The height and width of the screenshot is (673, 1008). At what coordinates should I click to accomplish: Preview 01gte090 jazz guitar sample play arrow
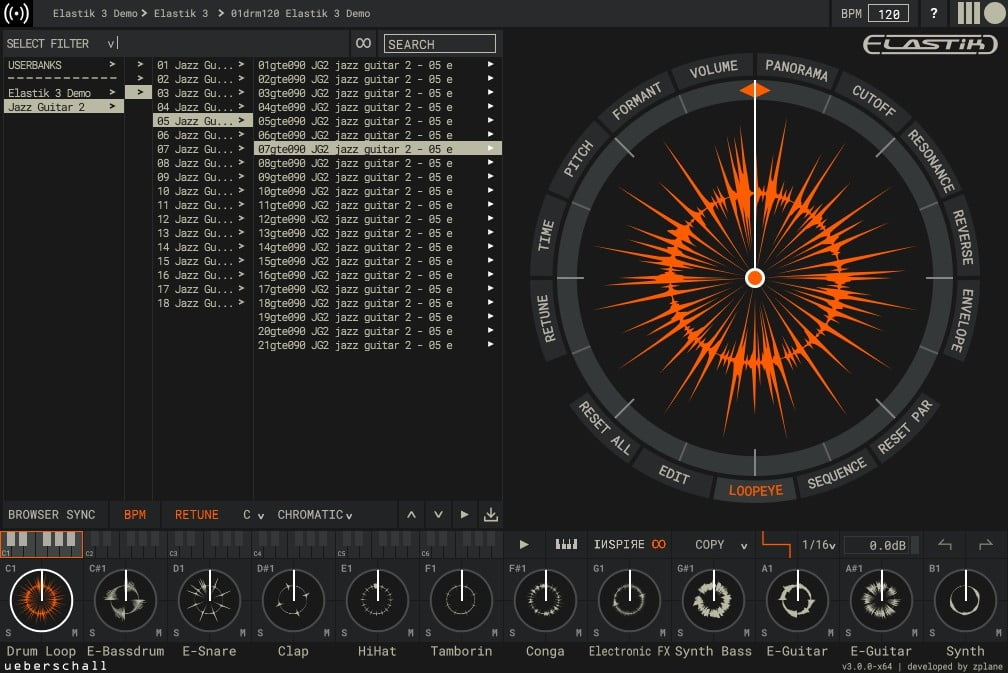tap(490, 64)
